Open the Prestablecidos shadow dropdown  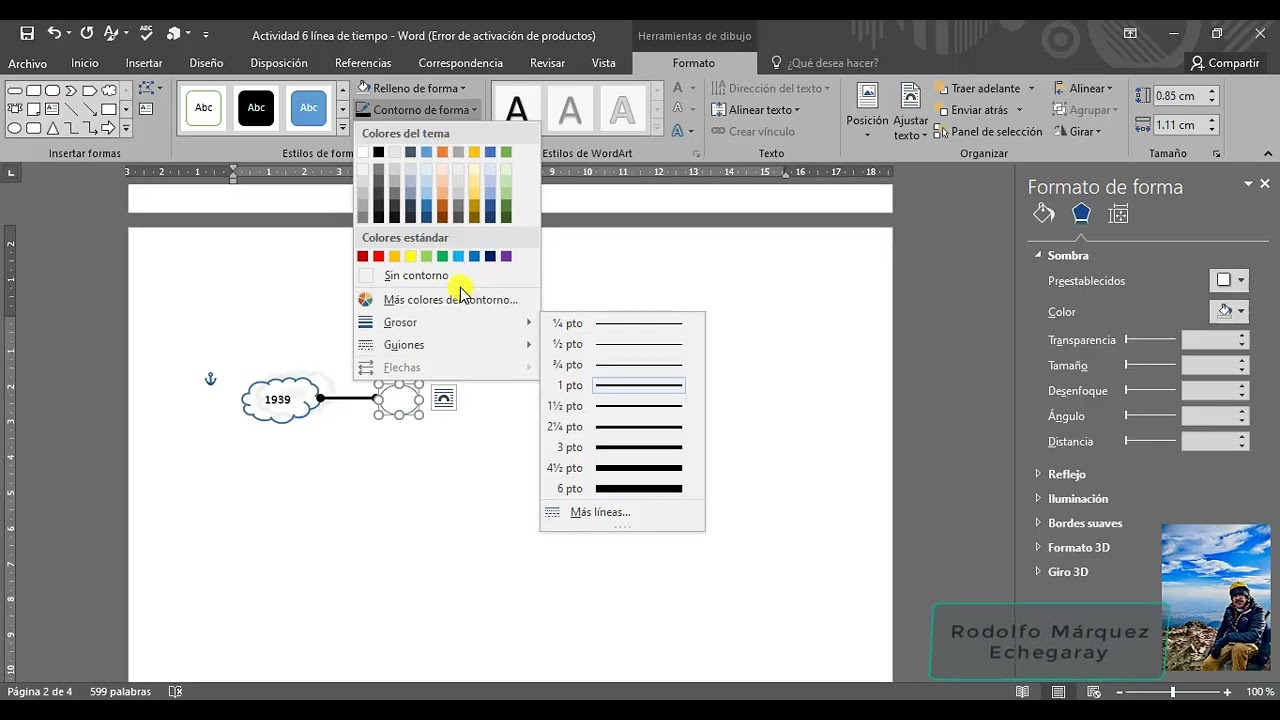pyautogui.click(x=1229, y=280)
